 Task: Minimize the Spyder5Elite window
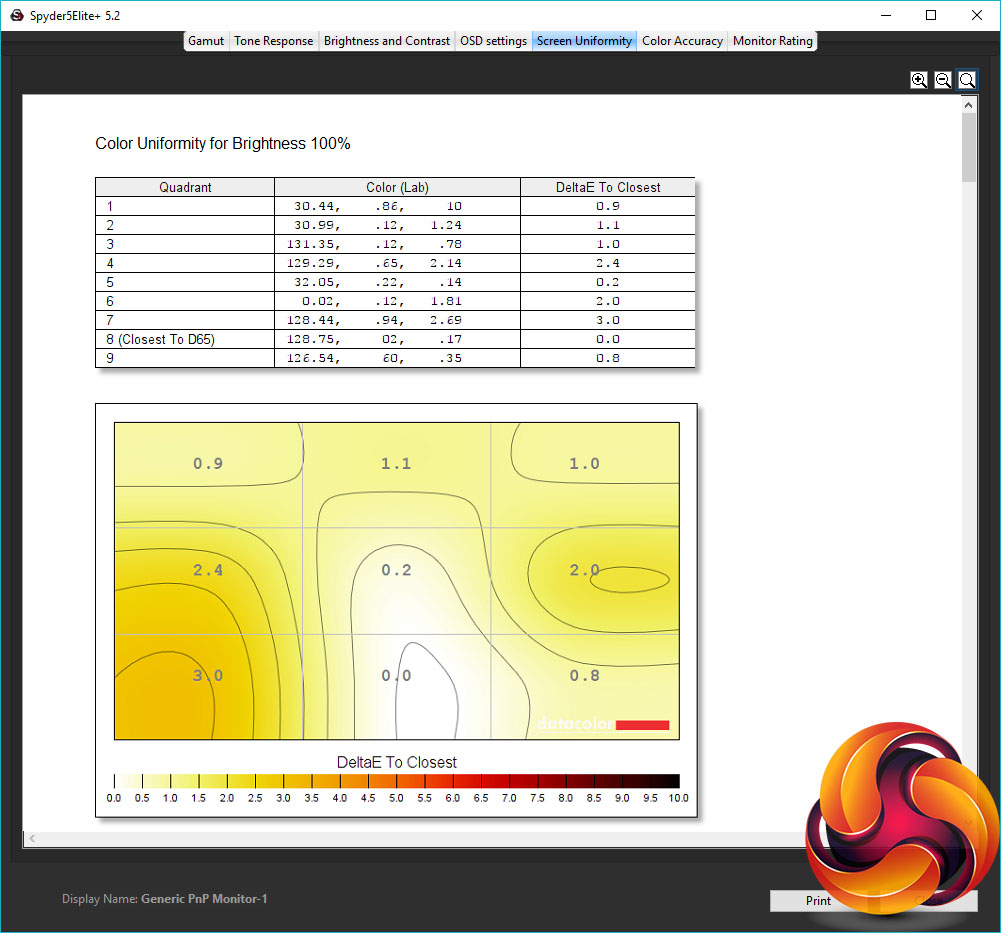tap(885, 15)
